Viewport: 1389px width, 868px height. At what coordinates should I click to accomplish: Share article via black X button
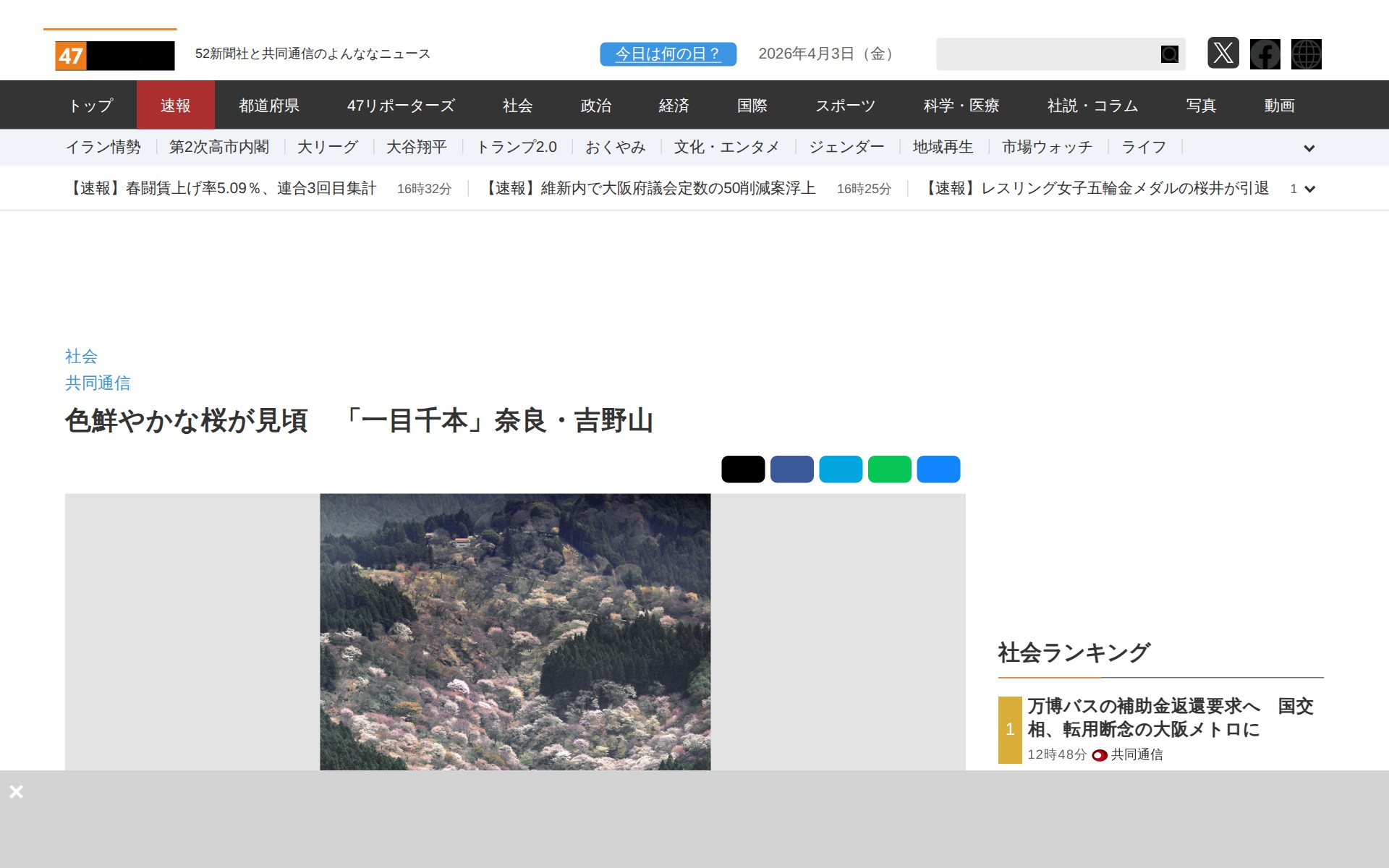pyautogui.click(x=742, y=469)
